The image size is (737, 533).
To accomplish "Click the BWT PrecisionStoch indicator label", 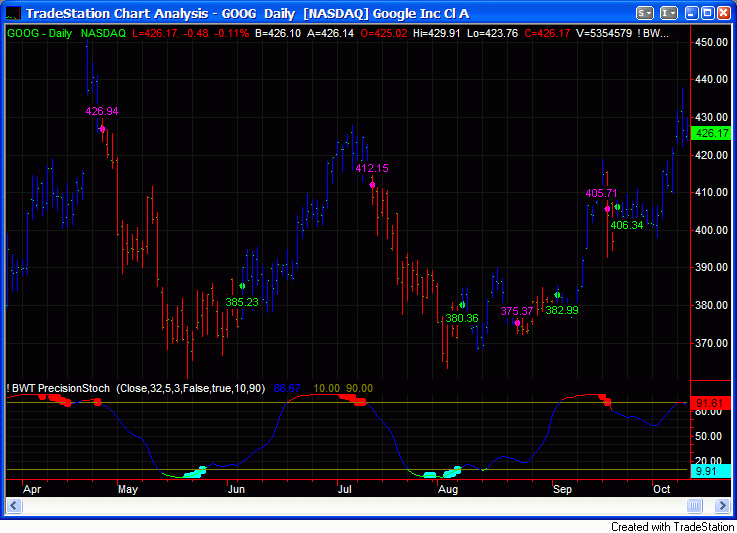I will 58,389.
